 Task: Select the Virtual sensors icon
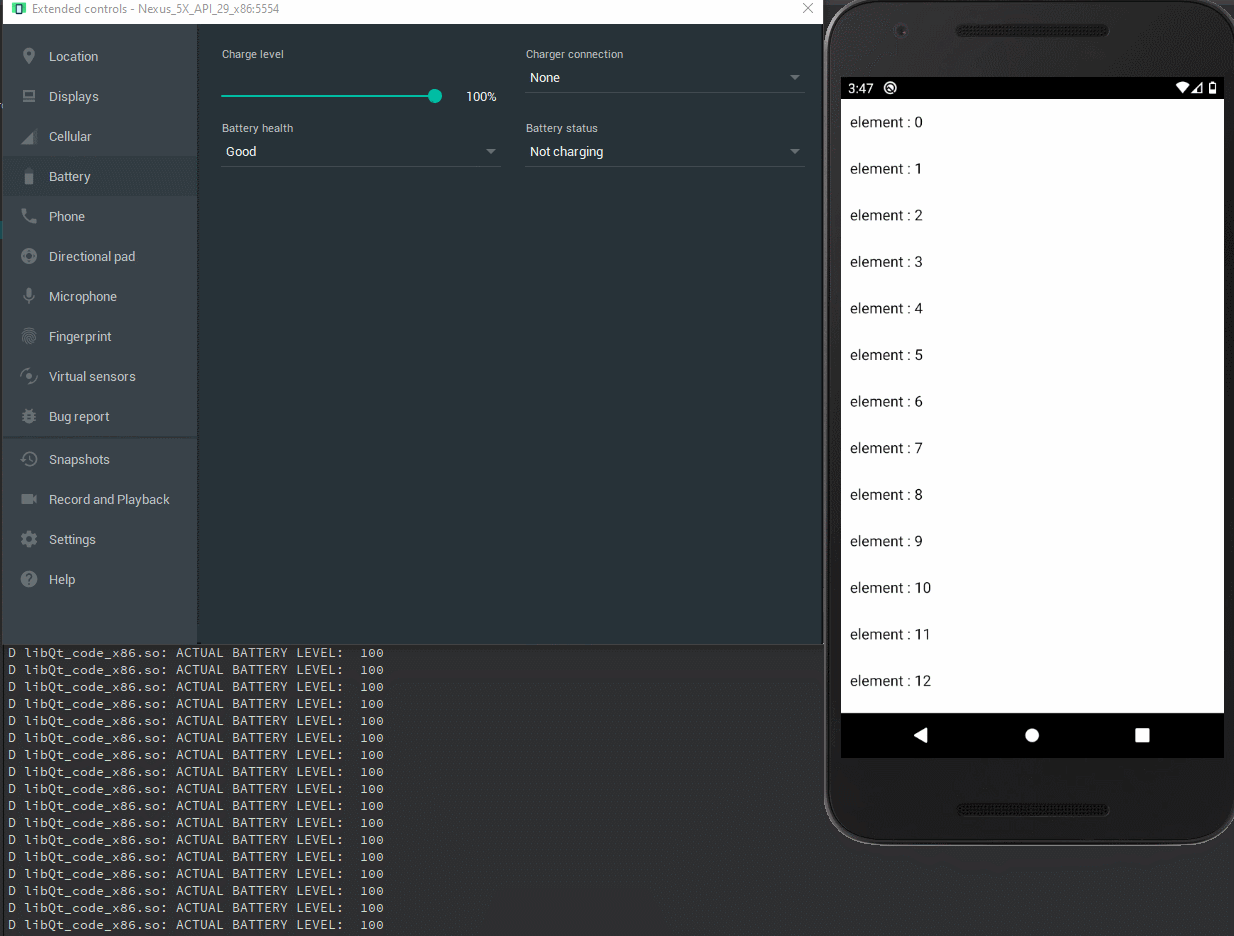[x=30, y=376]
